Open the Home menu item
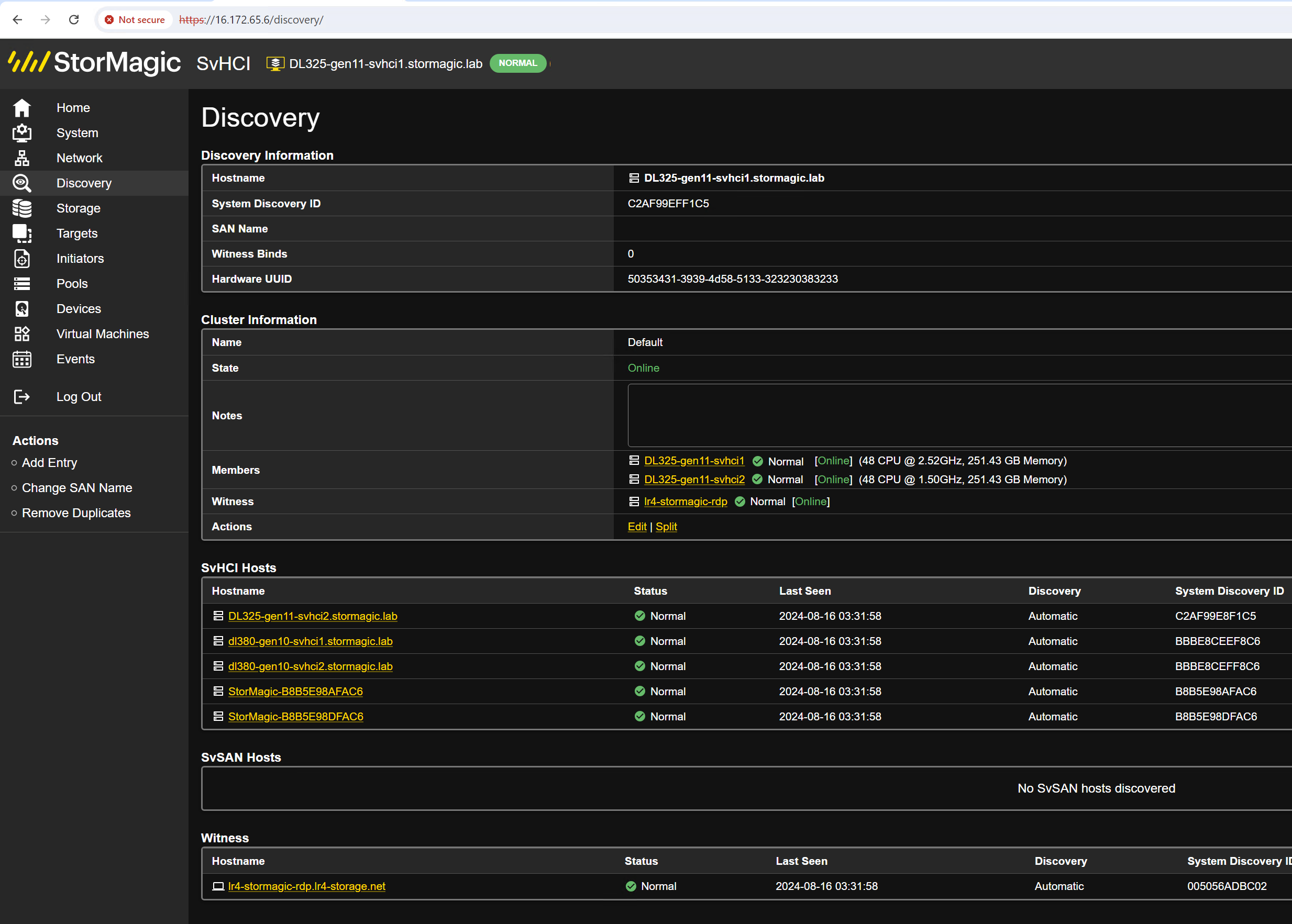This screenshot has height=924, width=1292. pos(73,107)
